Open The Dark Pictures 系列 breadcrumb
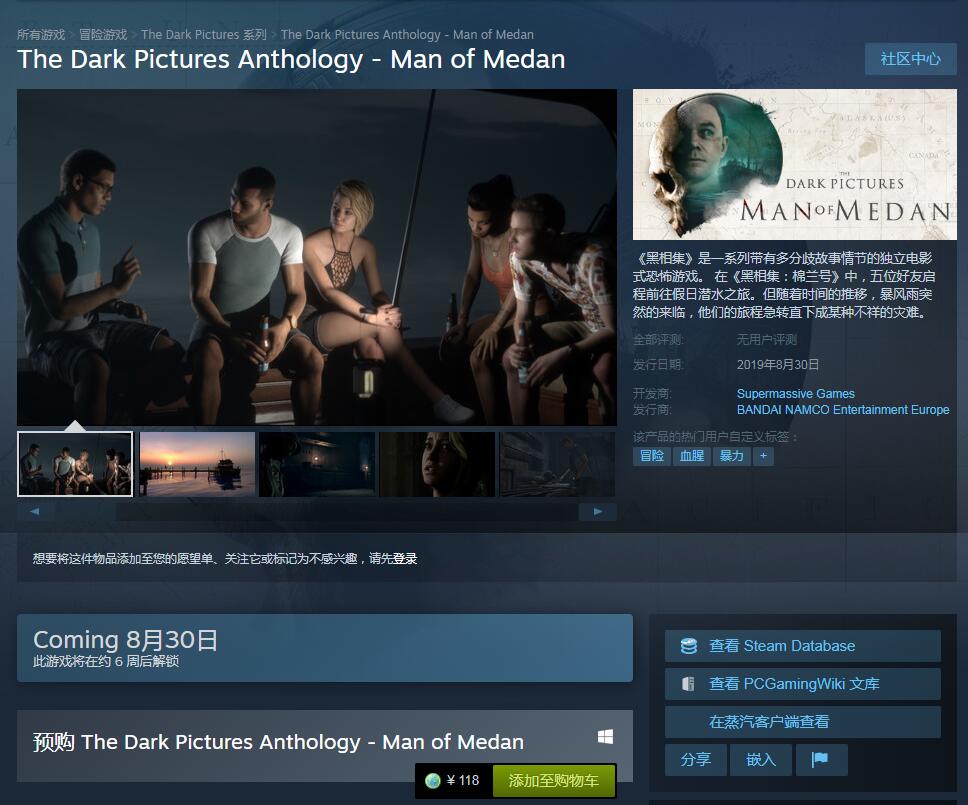The image size is (968, 805). (x=204, y=35)
